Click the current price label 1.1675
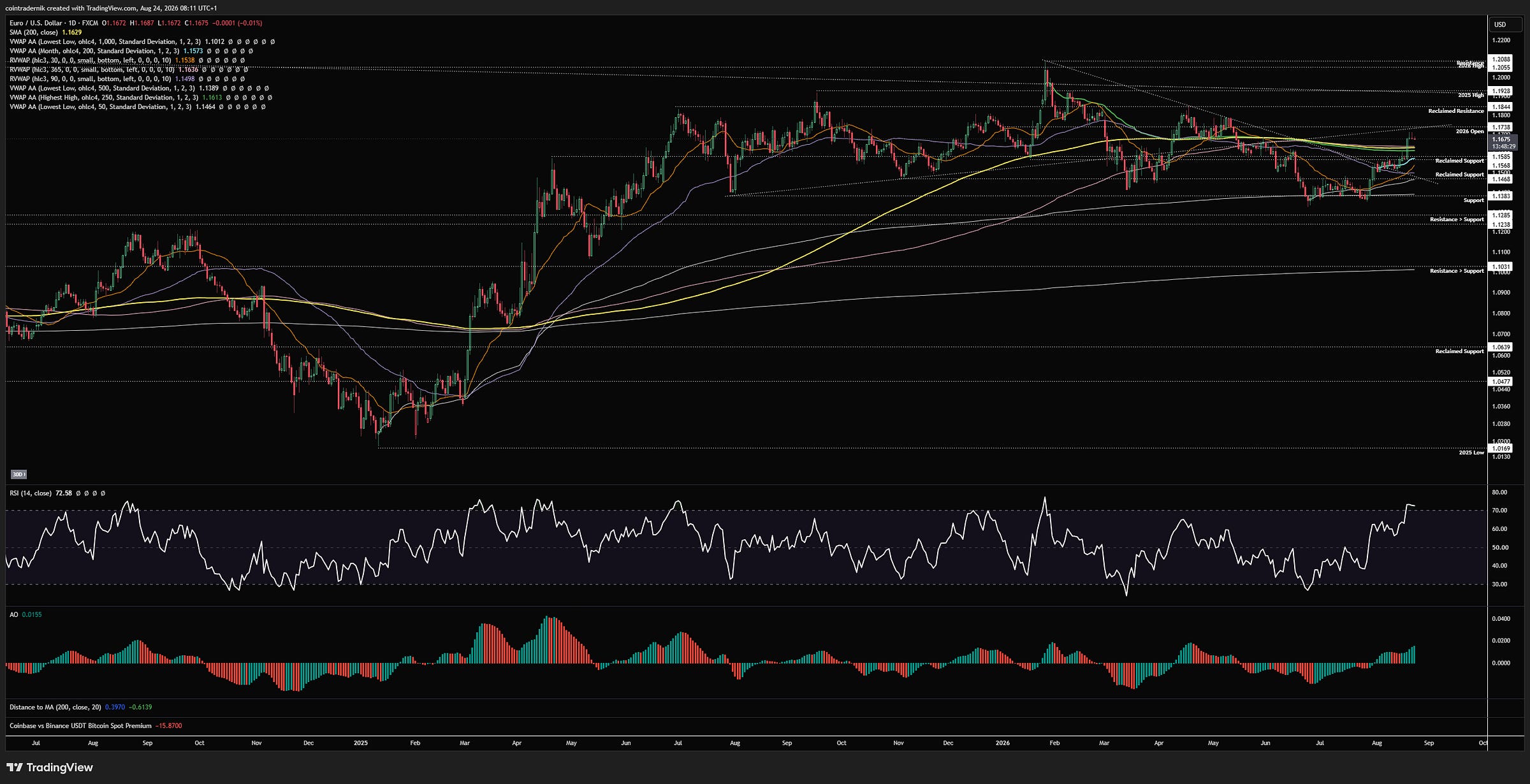1530x784 pixels. click(x=1503, y=139)
